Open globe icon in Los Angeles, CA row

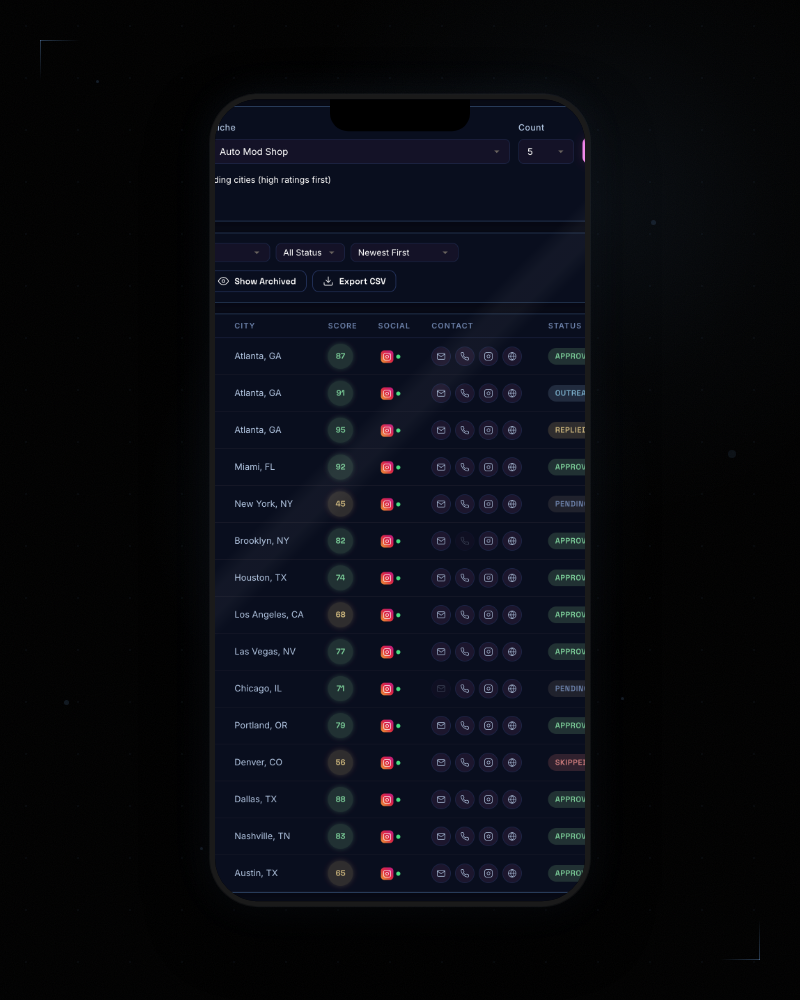(512, 615)
